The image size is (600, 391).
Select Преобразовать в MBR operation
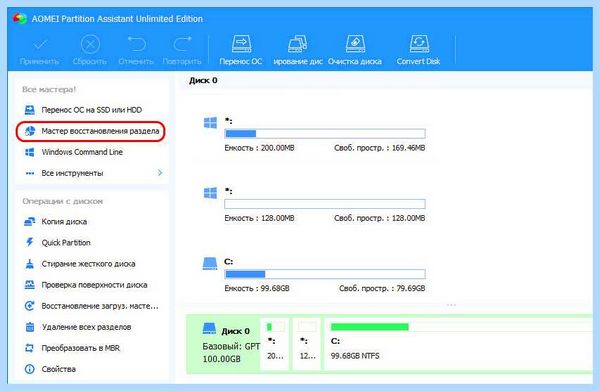point(80,348)
